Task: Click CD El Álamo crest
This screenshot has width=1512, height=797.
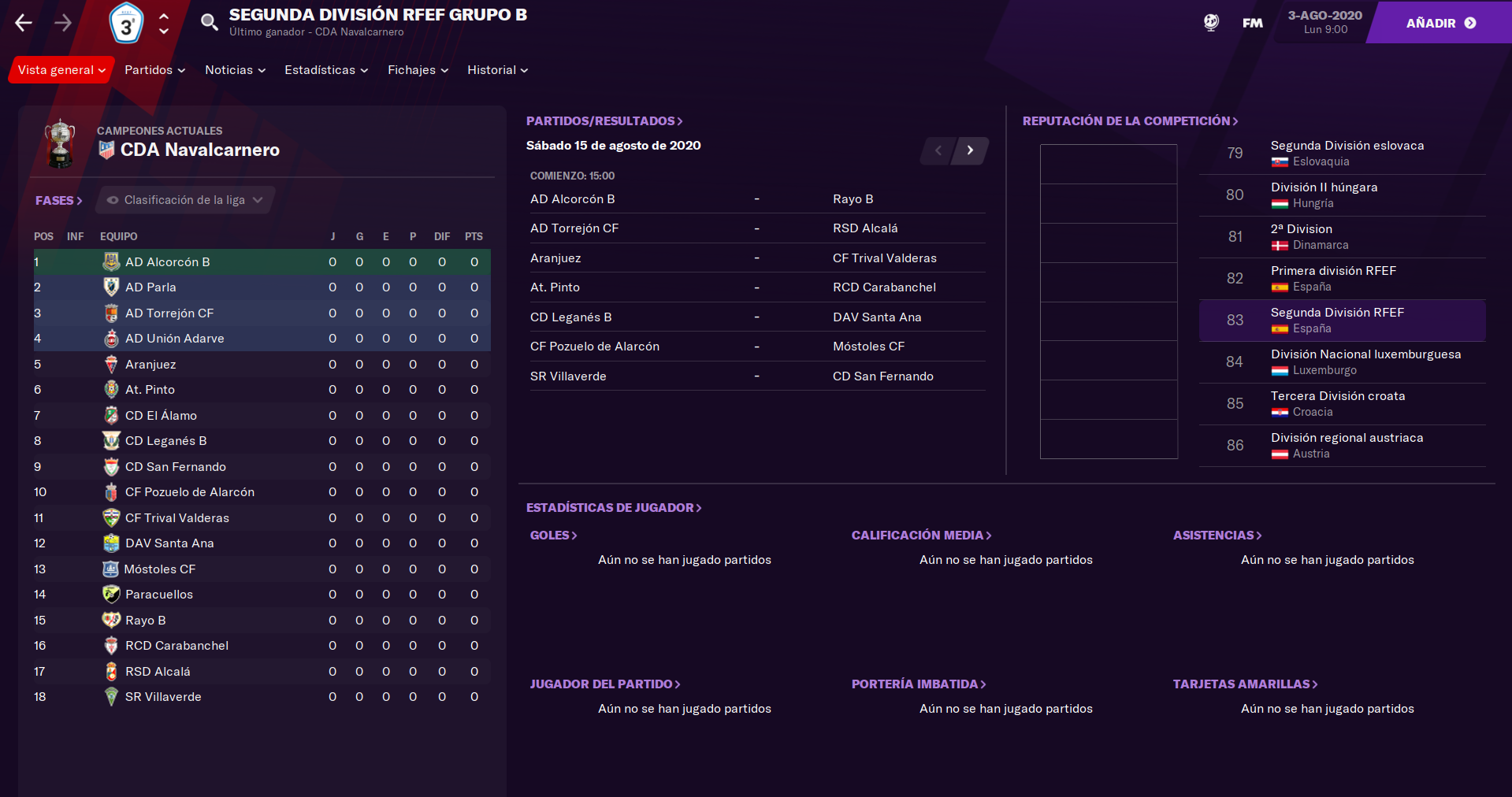Action: (111, 416)
